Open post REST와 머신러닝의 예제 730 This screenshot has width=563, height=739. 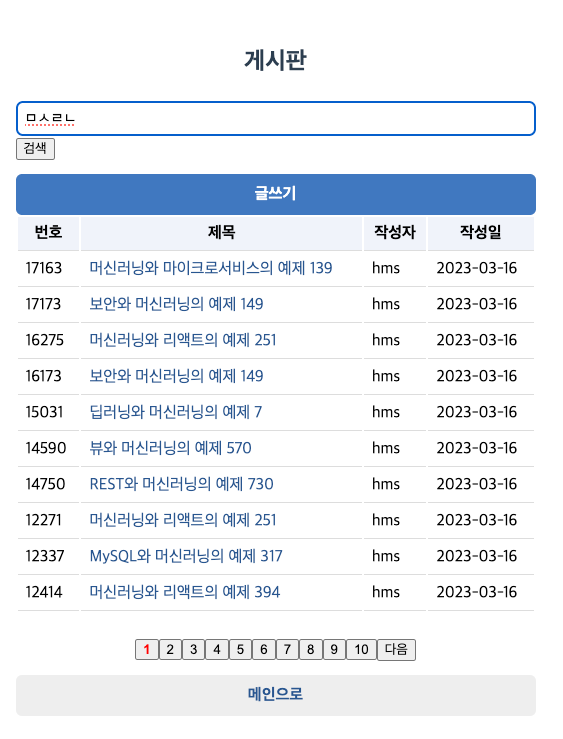181,484
